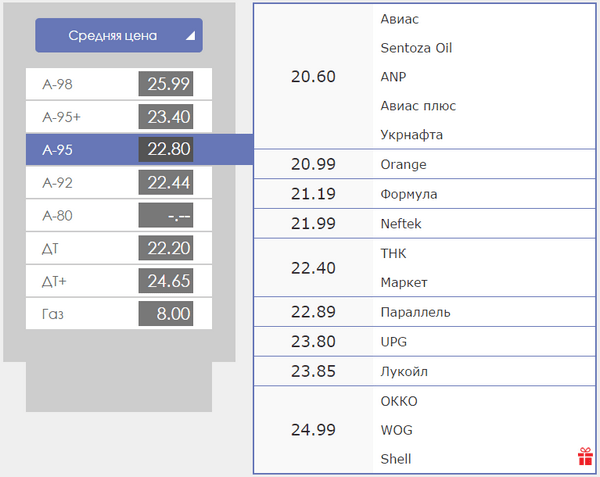Open the WOG station link
The width and height of the screenshot is (600, 477).
coord(396,430)
